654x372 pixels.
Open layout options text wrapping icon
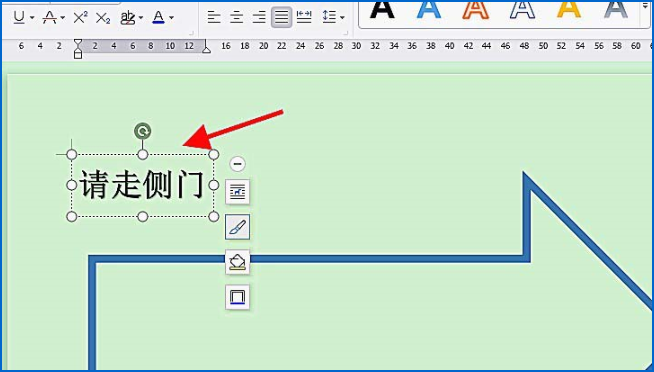point(237,192)
